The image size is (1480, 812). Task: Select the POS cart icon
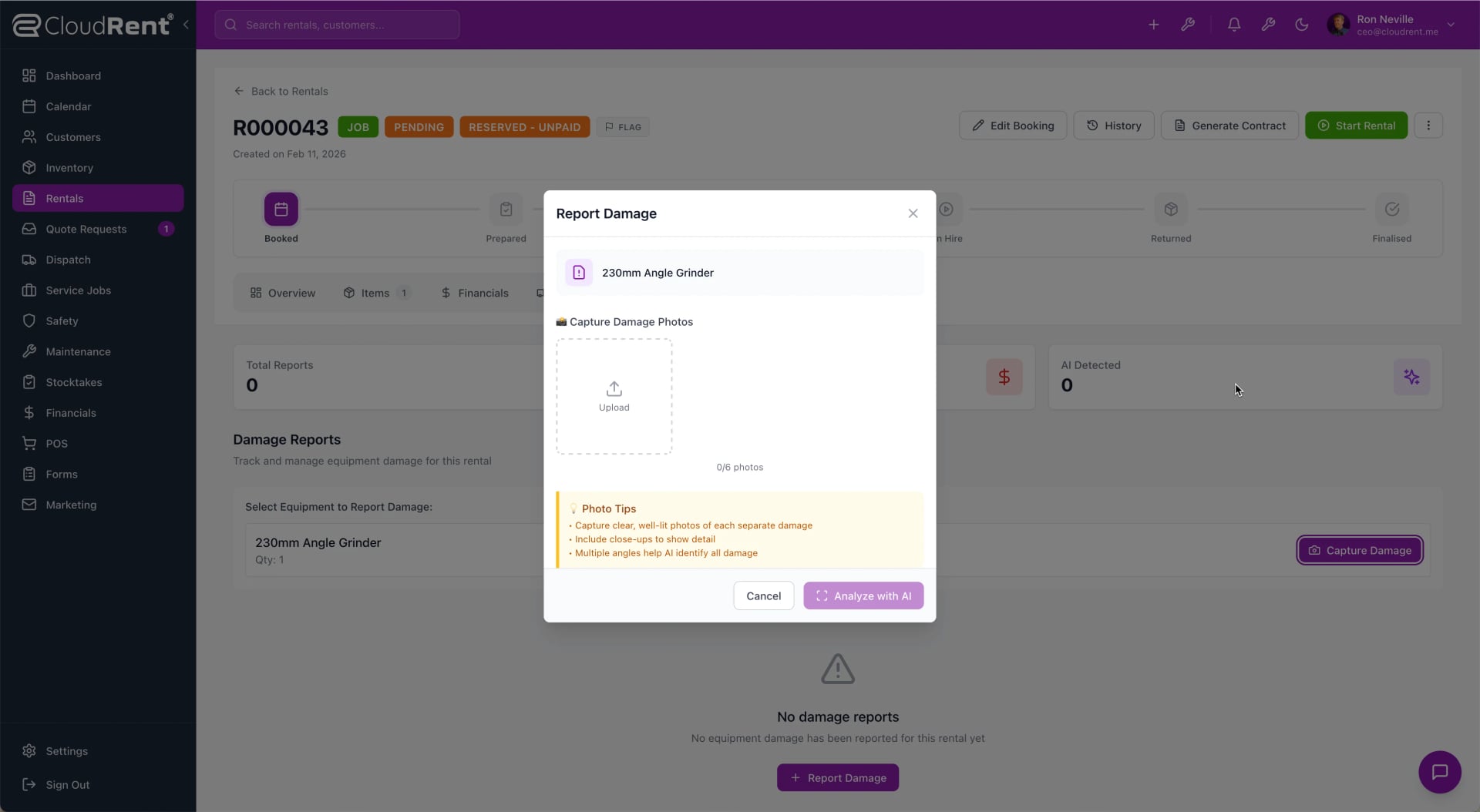point(29,443)
